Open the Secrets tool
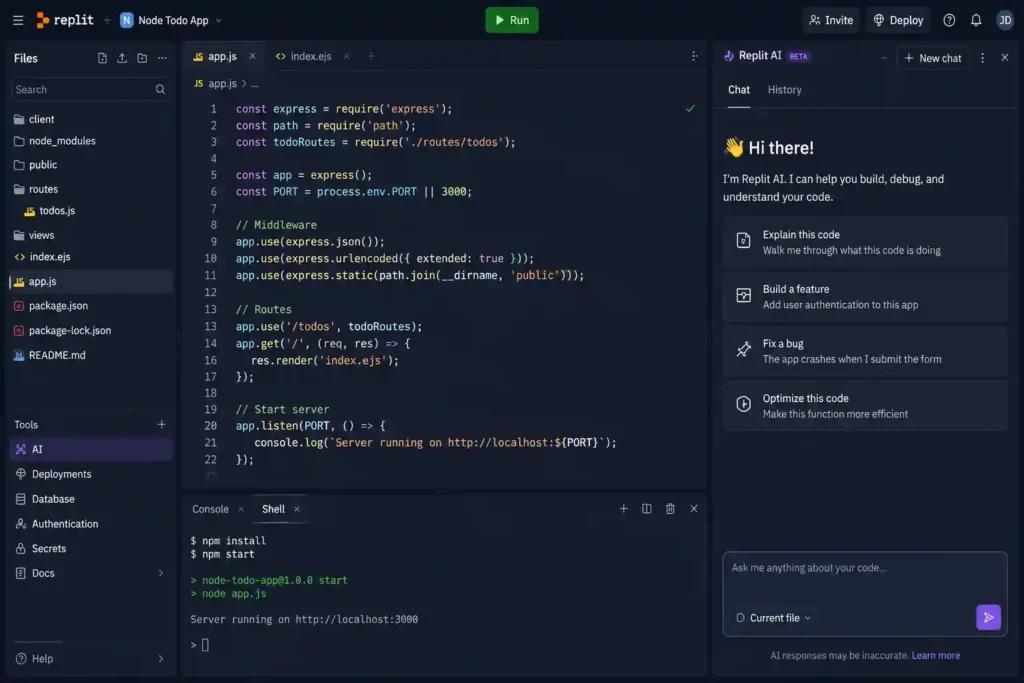This screenshot has width=1024, height=683. (x=91, y=548)
